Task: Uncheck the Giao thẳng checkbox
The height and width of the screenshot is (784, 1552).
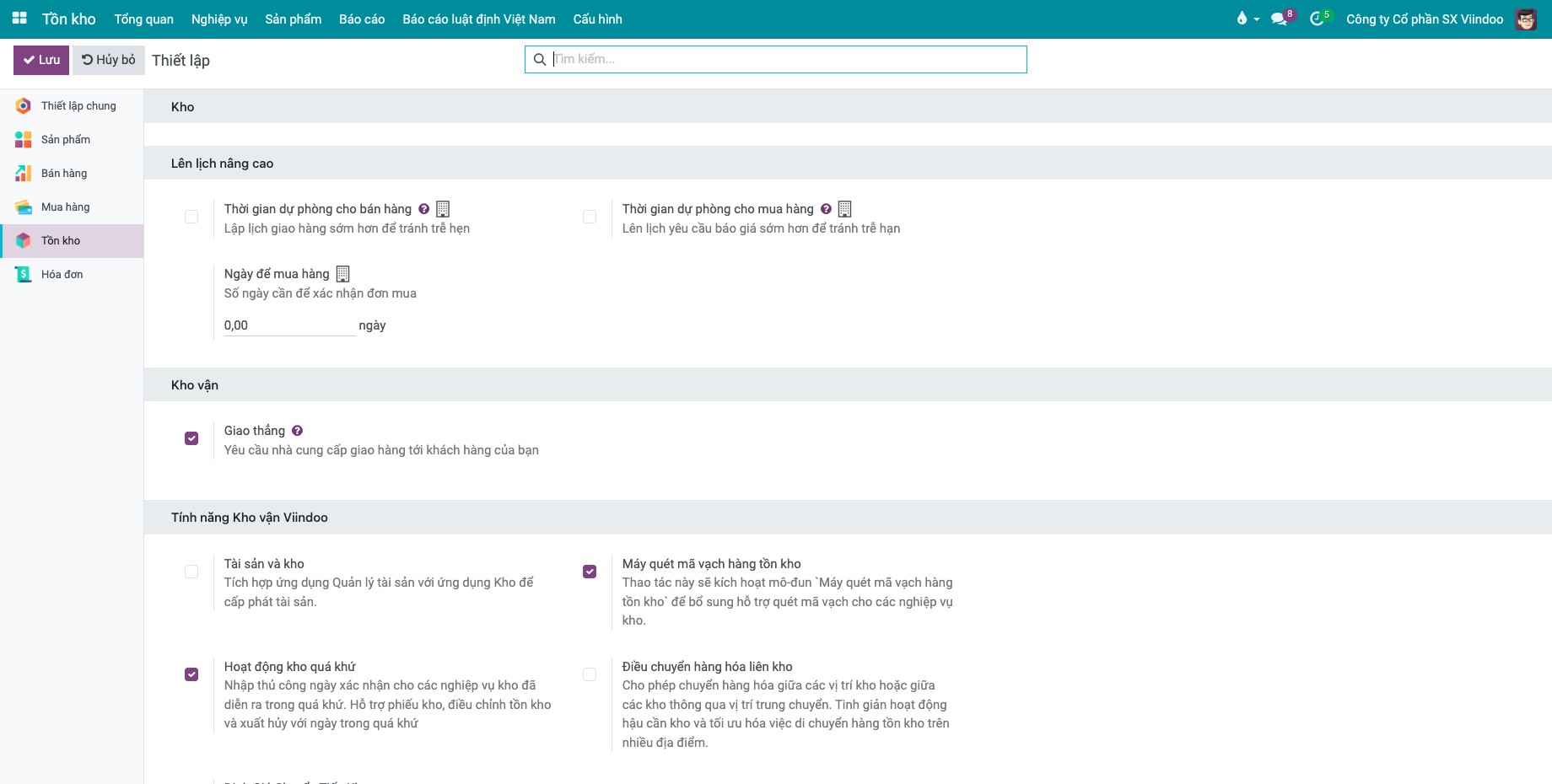Action: tap(191, 438)
